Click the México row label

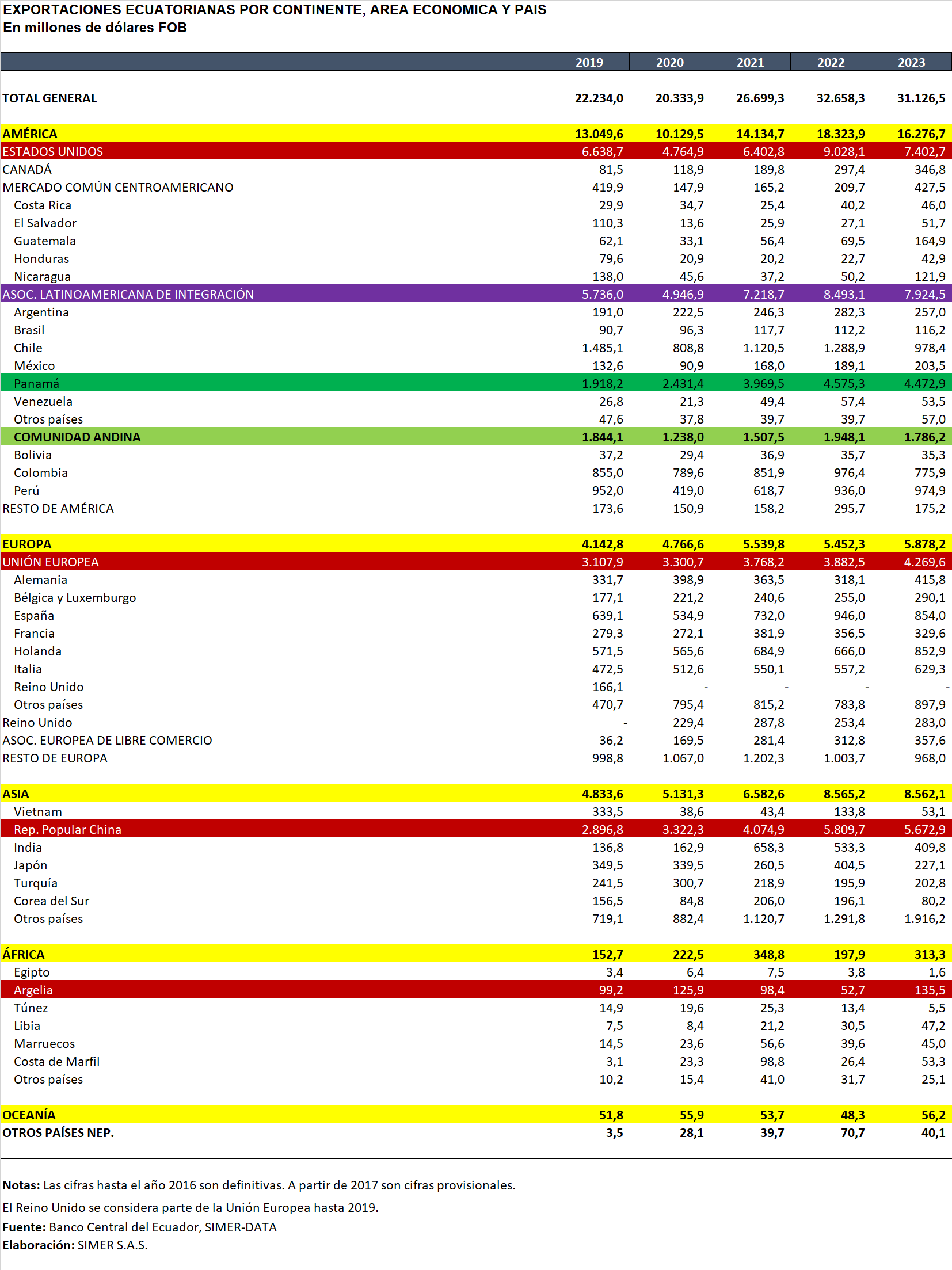(x=35, y=366)
